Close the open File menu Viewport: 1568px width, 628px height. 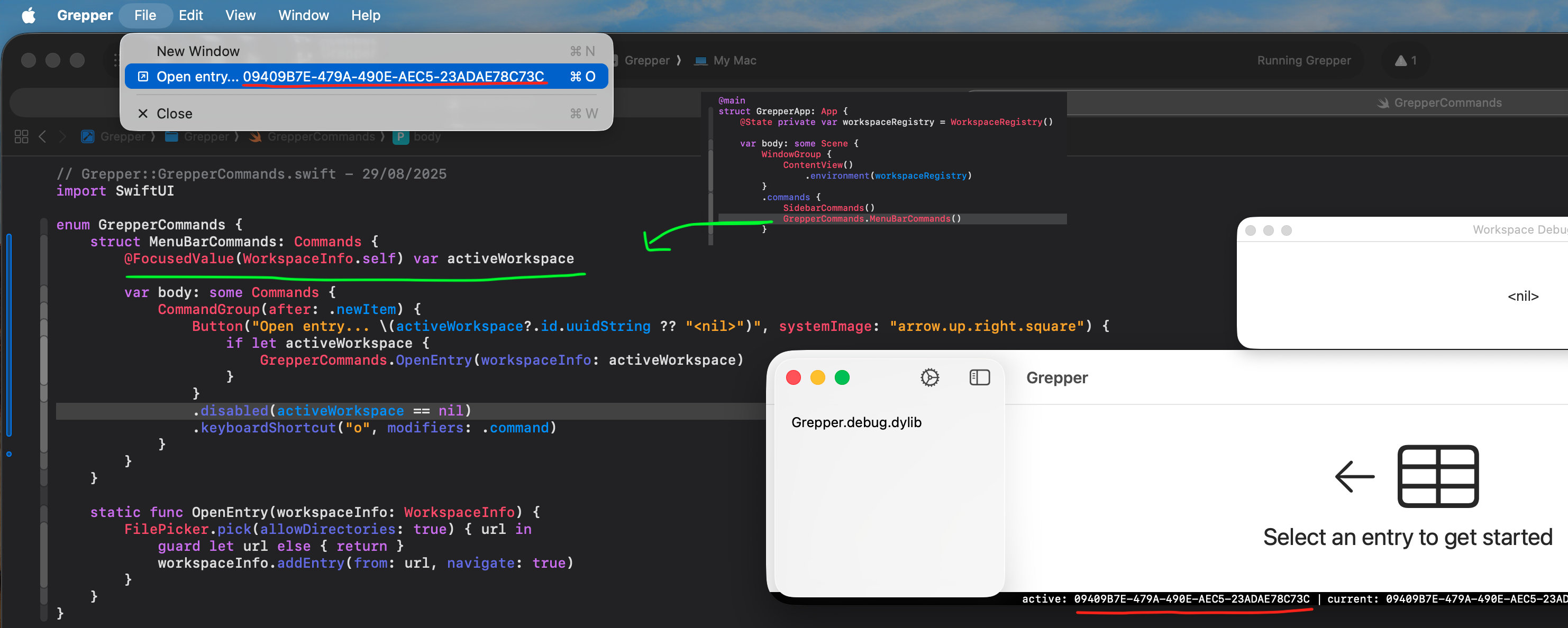point(145,15)
